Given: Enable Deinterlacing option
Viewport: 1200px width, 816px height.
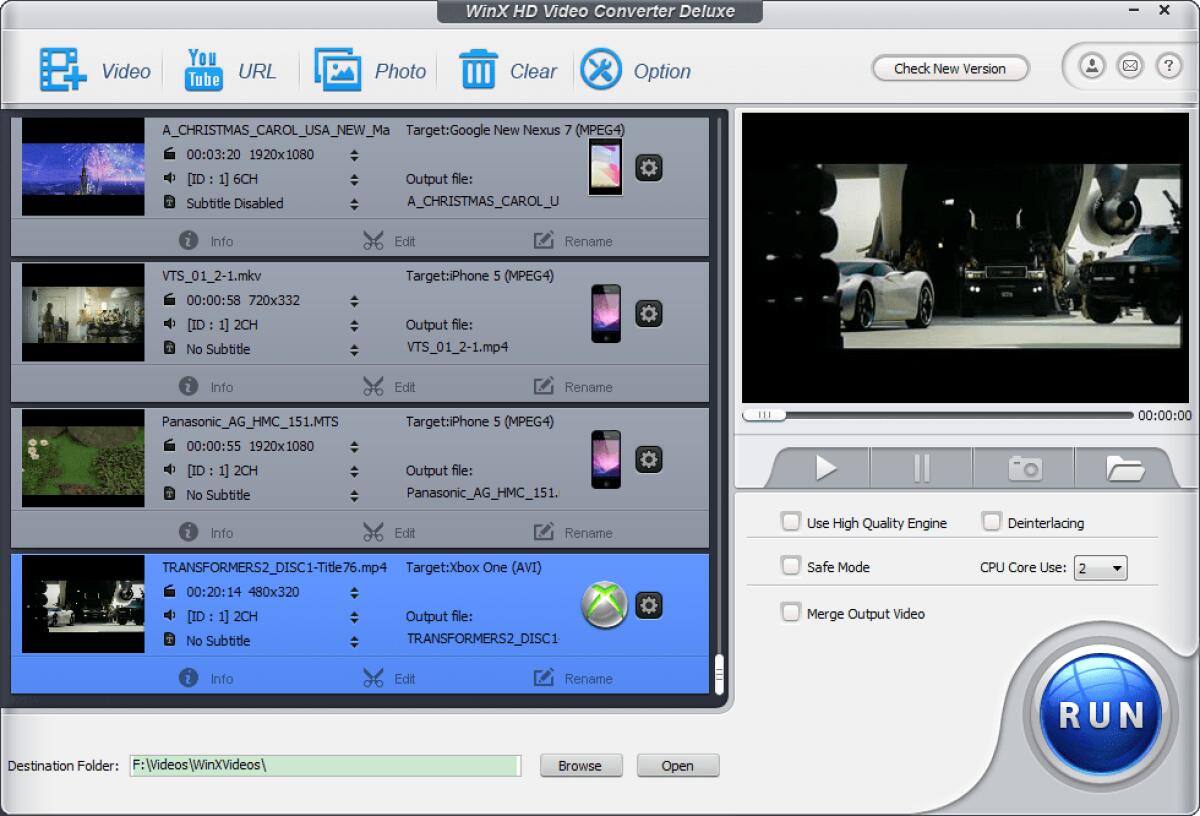Looking at the screenshot, I should pos(991,521).
